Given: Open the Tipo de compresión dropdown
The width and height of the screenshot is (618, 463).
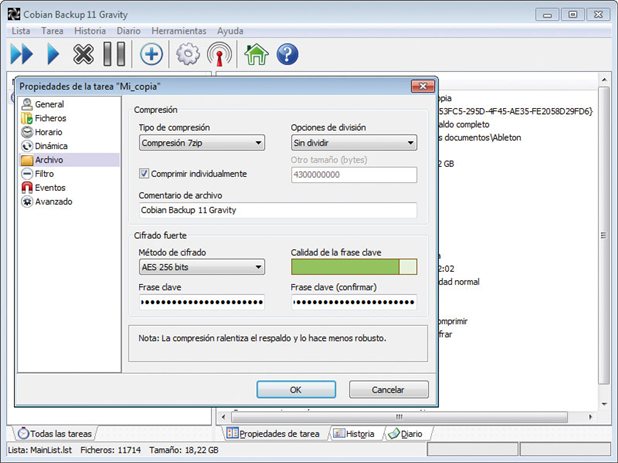Looking at the screenshot, I should click(201, 143).
